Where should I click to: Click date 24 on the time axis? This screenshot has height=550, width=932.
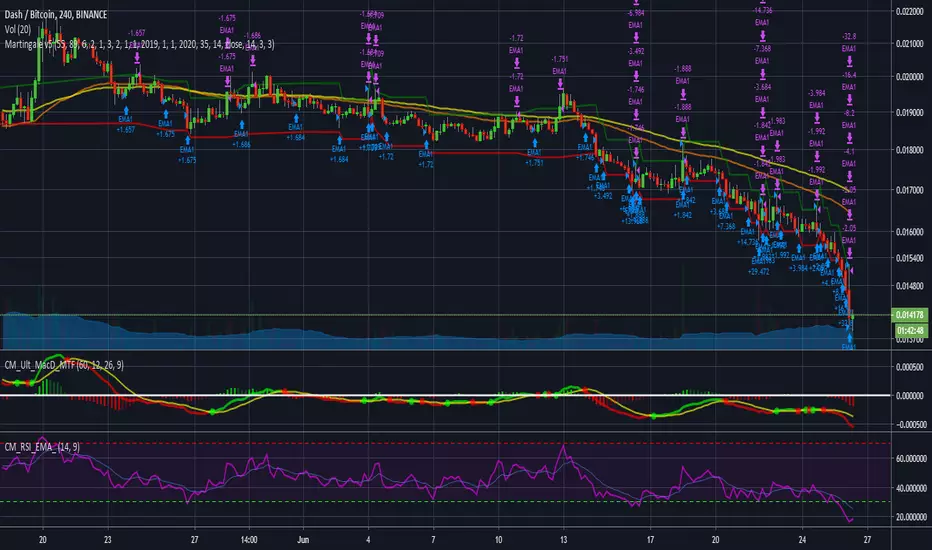tap(802, 540)
